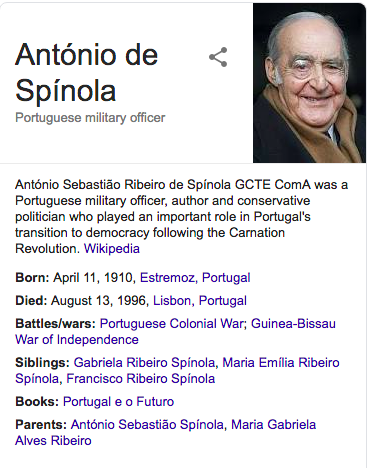371x468 pixels.
Task: Open sibling Francisco Ribeiro Spínola
Action: (x=140, y=379)
